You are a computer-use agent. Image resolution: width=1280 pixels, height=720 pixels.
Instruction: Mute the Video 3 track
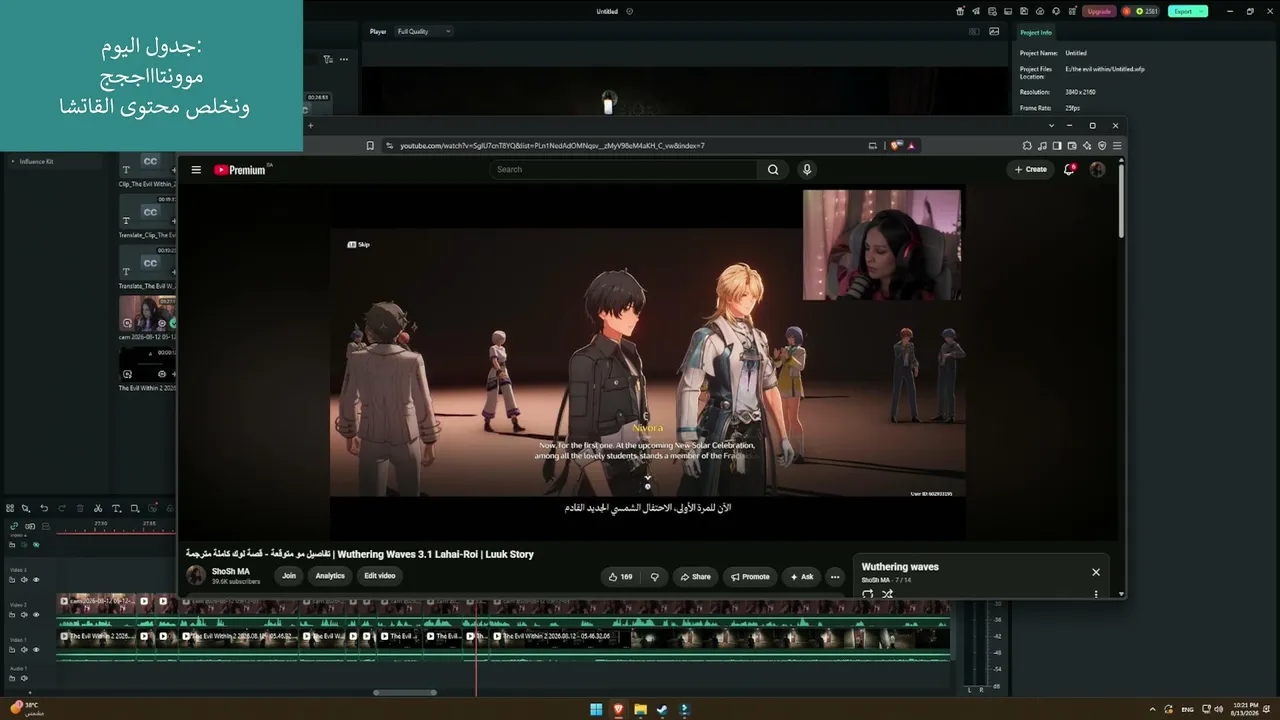click(x=24, y=580)
